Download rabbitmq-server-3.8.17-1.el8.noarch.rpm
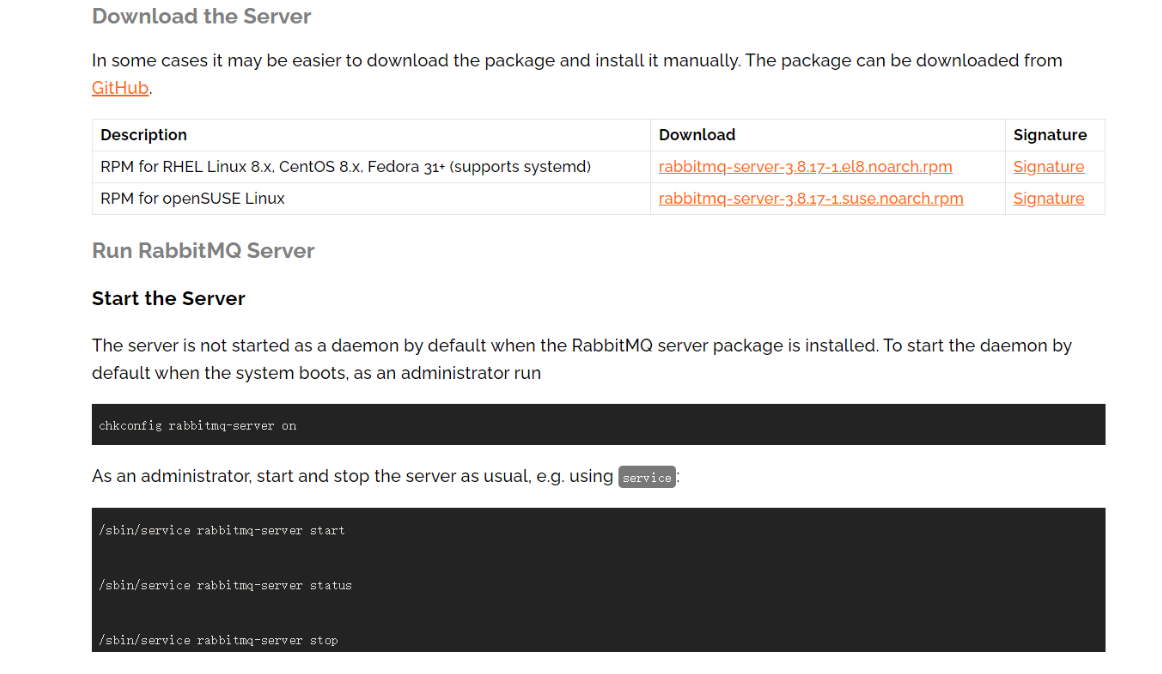The image size is (1162, 674). (x=805, y=167)
